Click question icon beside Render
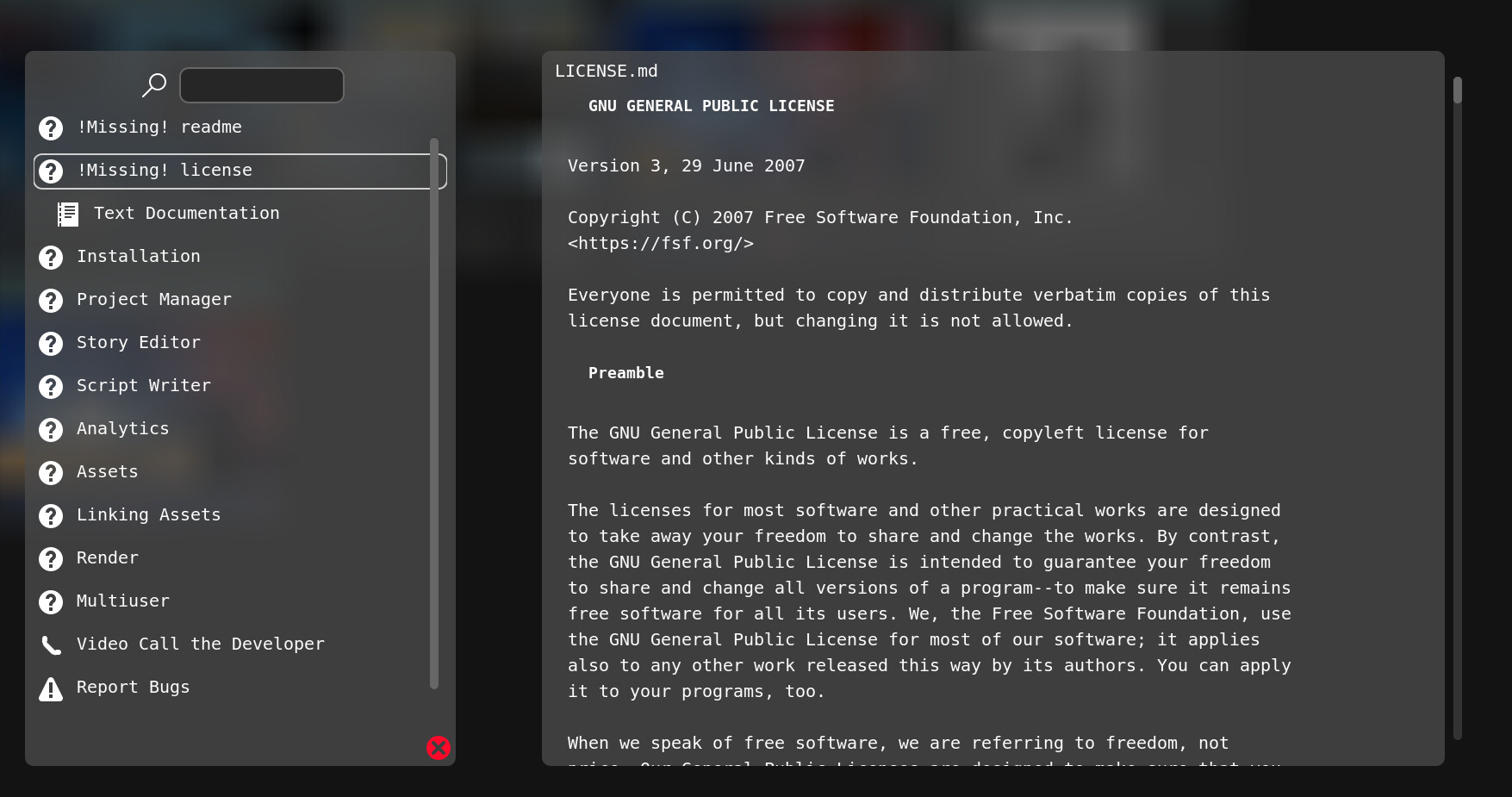Image resolution: width=1512 pixels, height=797 pixels. tap(51, 558)
